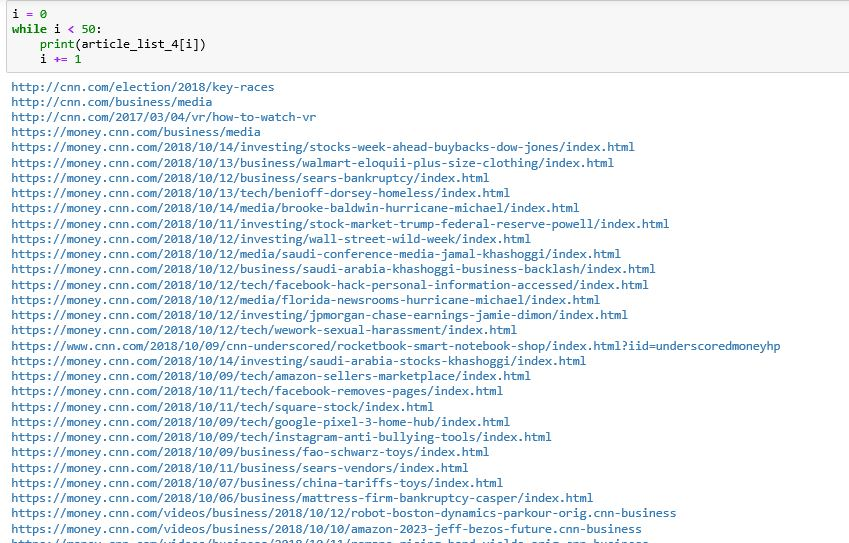Viewport: 849px width, 543px height.
Task: Open the saudi-conference-media-jamal-khashoggi link
Action: [x=316, y=254]
